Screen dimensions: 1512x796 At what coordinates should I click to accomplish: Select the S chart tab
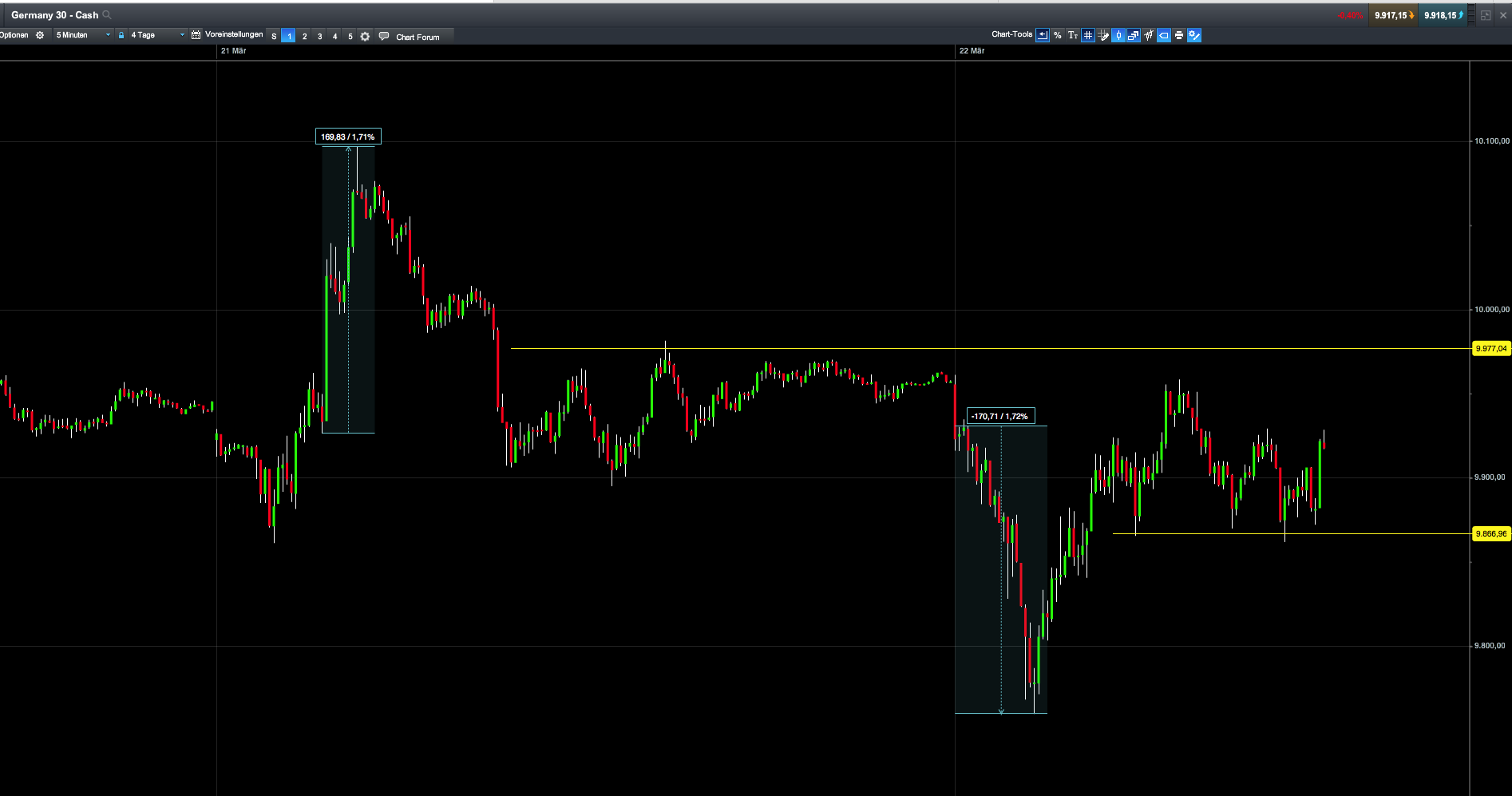click(x=273, y=37)
